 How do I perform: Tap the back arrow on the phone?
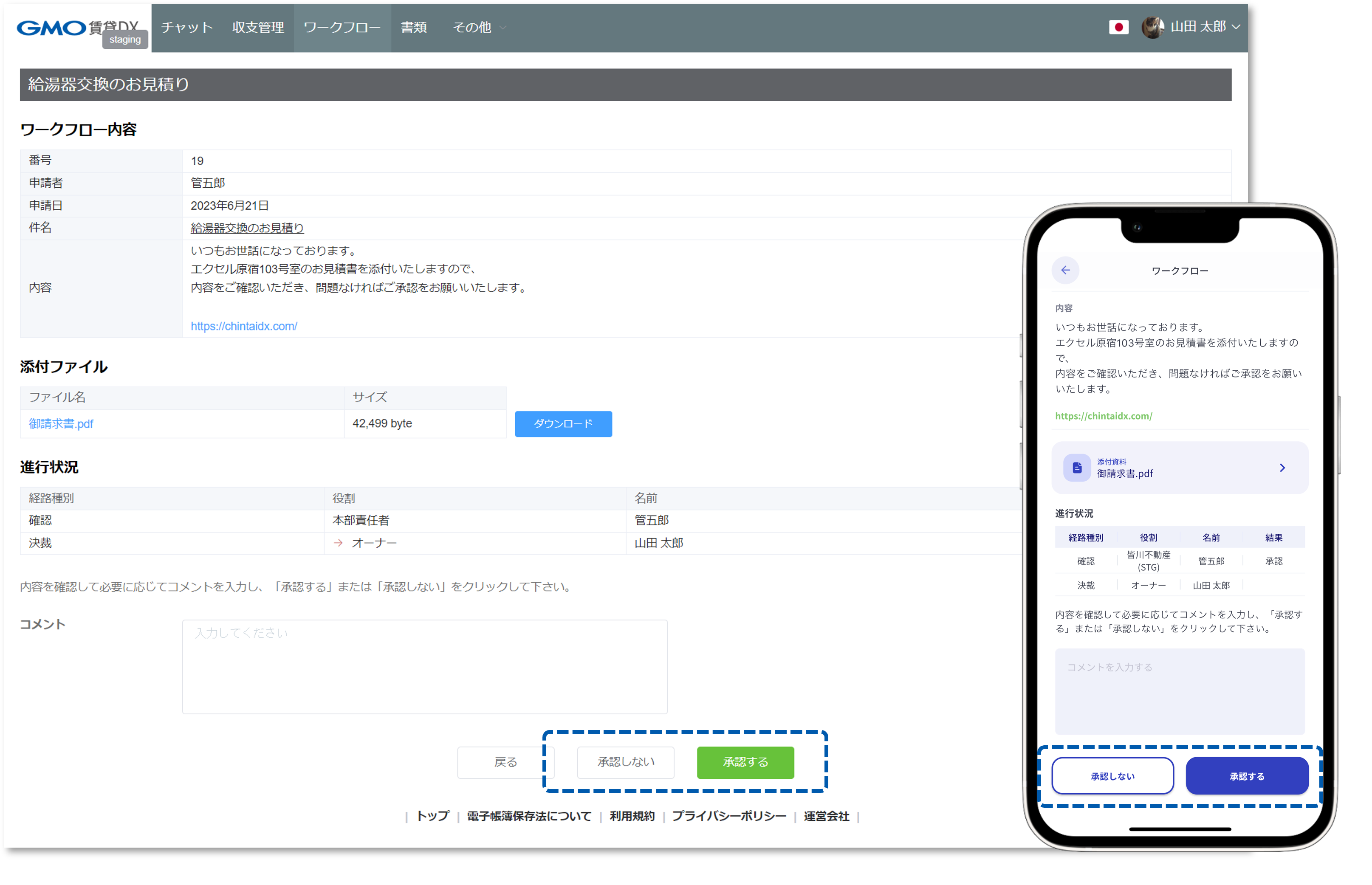tap(1065, 270)
